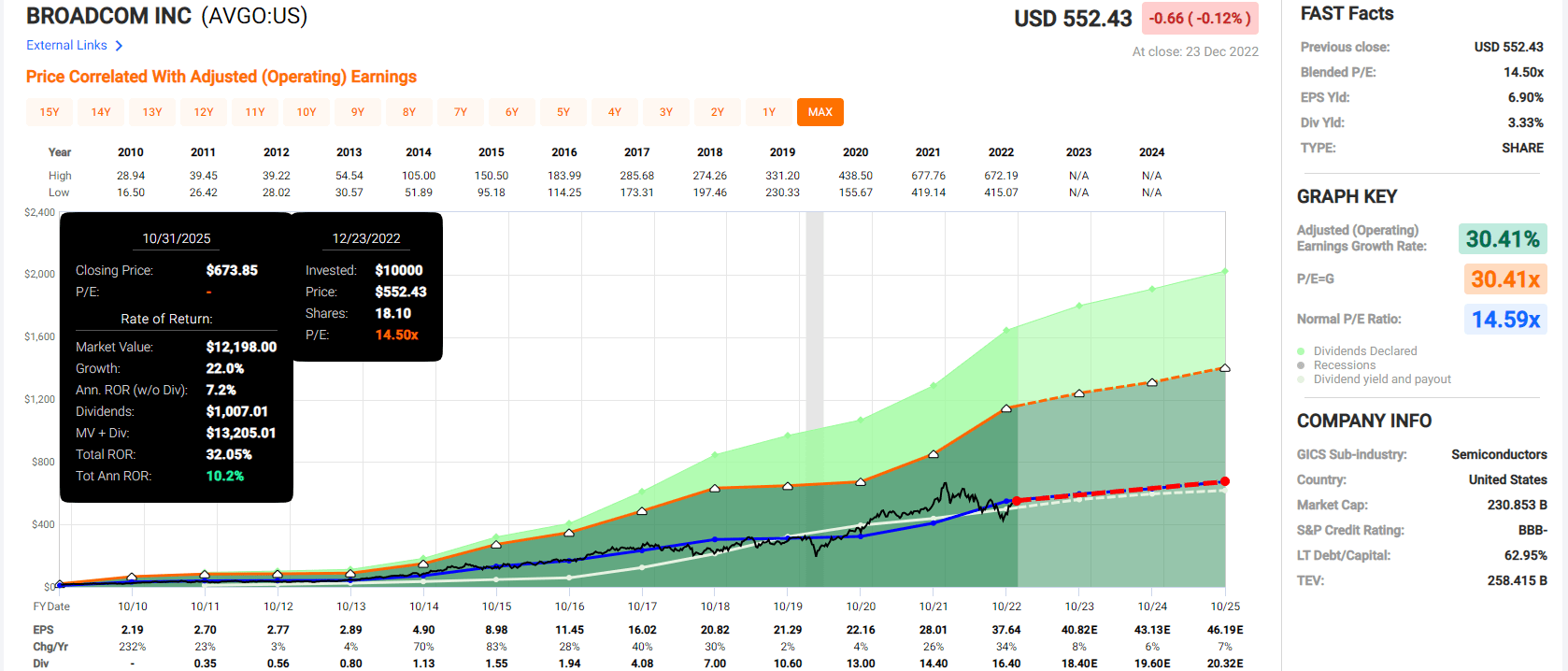Viewport: 1568px width, 671px height.
Task: Click the TEV value 258.415 B
Action: point(1517,580)
